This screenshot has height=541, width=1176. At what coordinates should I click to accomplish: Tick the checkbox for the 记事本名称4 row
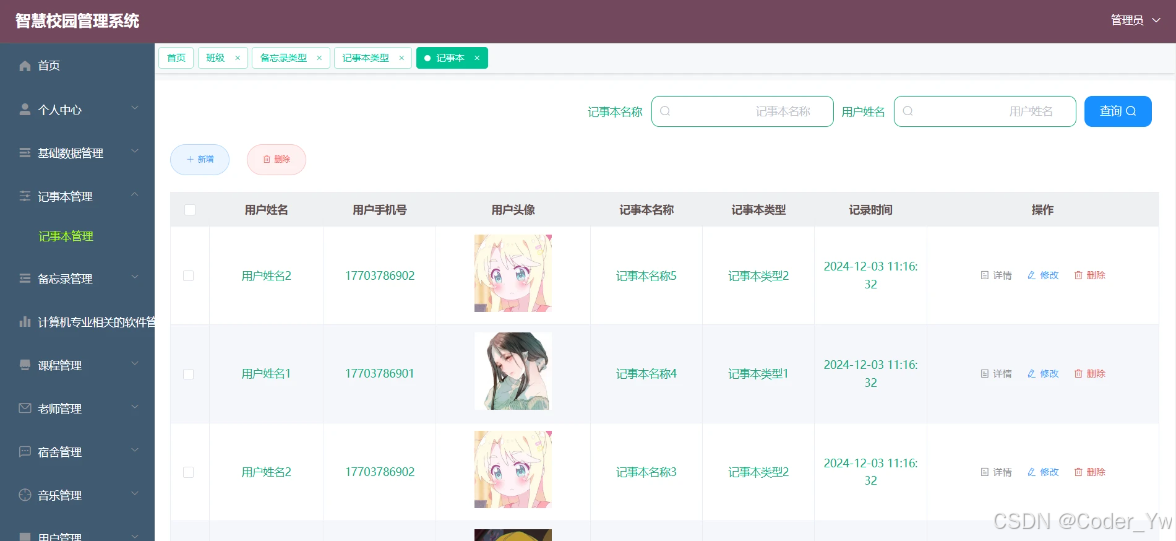click(189, 374)
